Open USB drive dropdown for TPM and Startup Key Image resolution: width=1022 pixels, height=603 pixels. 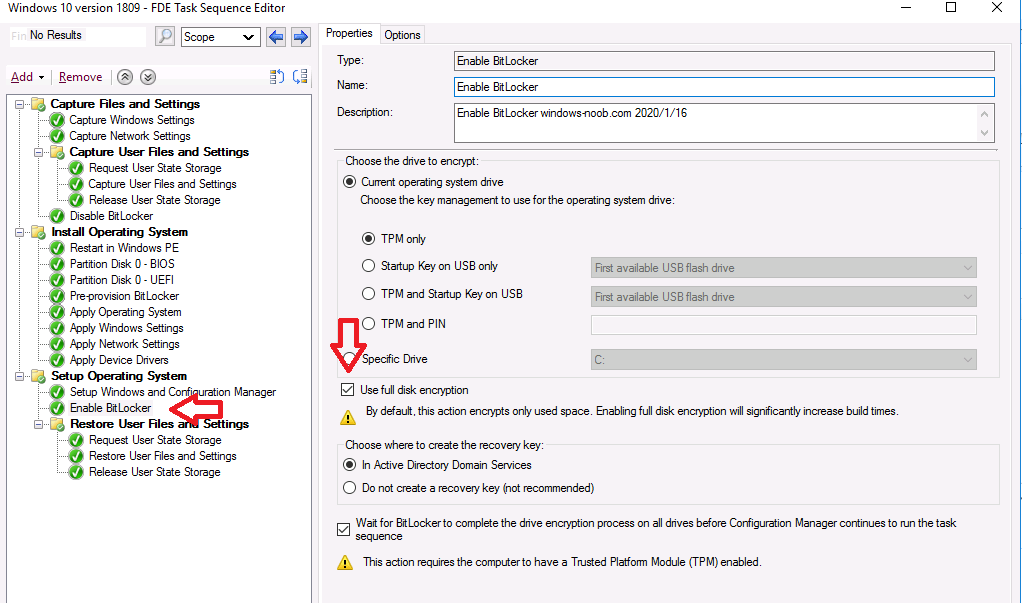[x=783, y=297]
